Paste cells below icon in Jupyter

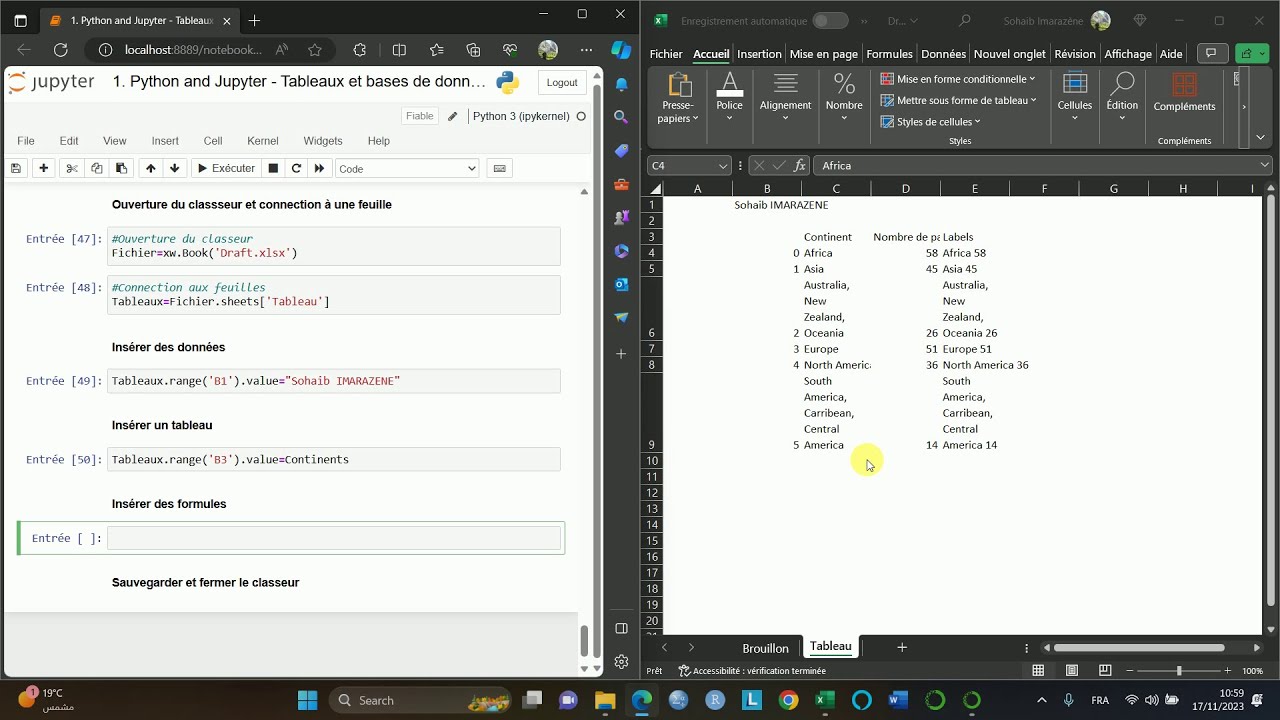[x=122, y=169]
